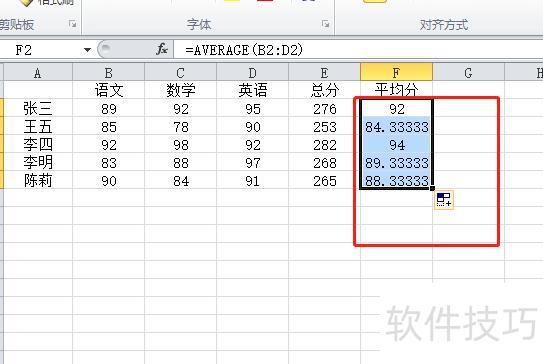Click the cell labeled 语文

(108, 90)
